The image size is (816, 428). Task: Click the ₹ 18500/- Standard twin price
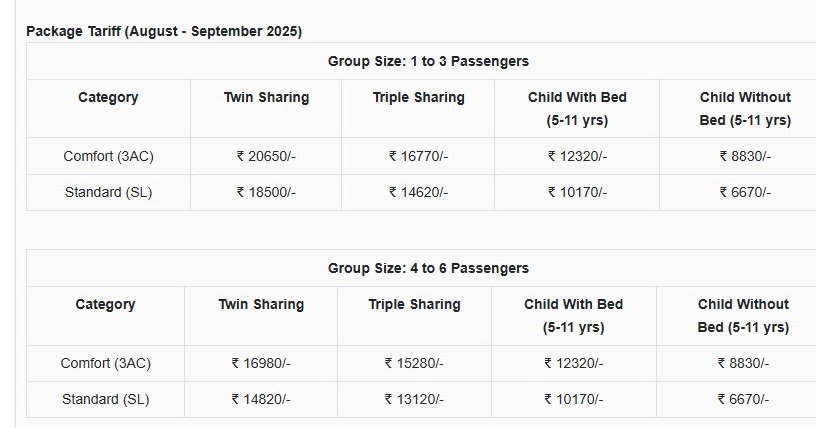point(266,192)
